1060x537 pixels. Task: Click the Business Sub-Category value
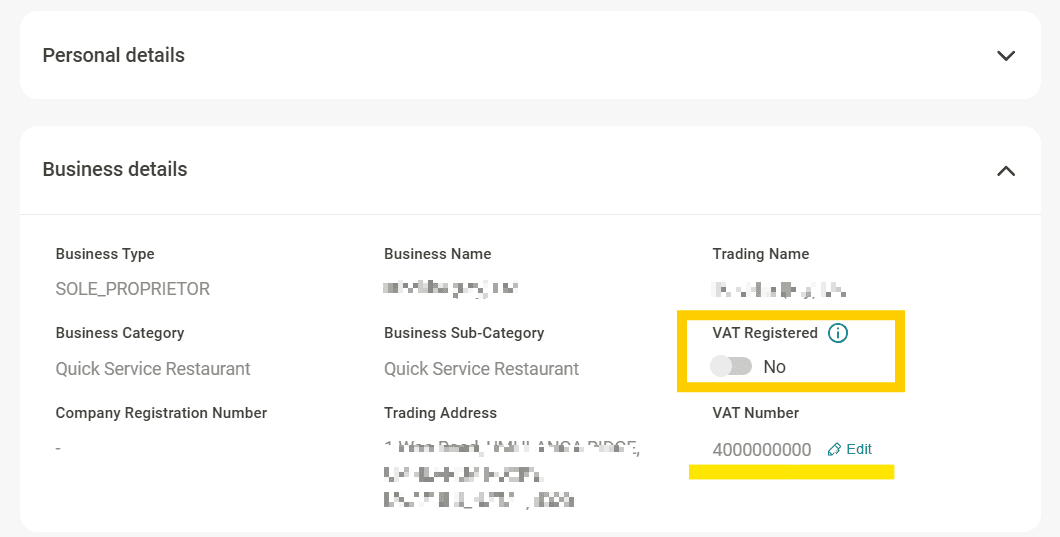[481, 369]
